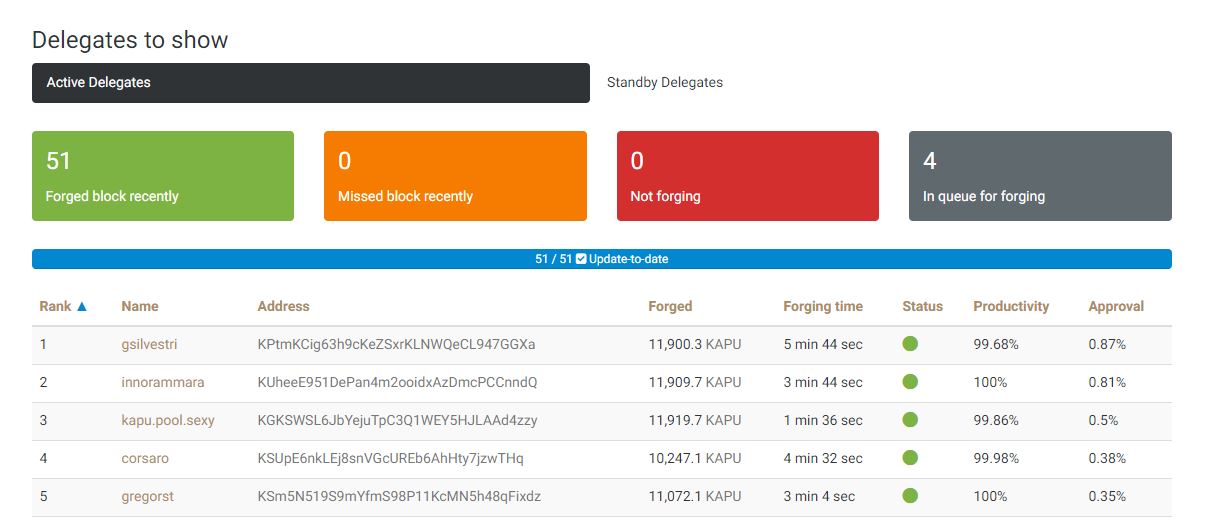Screen dimensions: 1210x523
Task: Click the Update-to-date checkmark icon
Action: pos(581,259)
